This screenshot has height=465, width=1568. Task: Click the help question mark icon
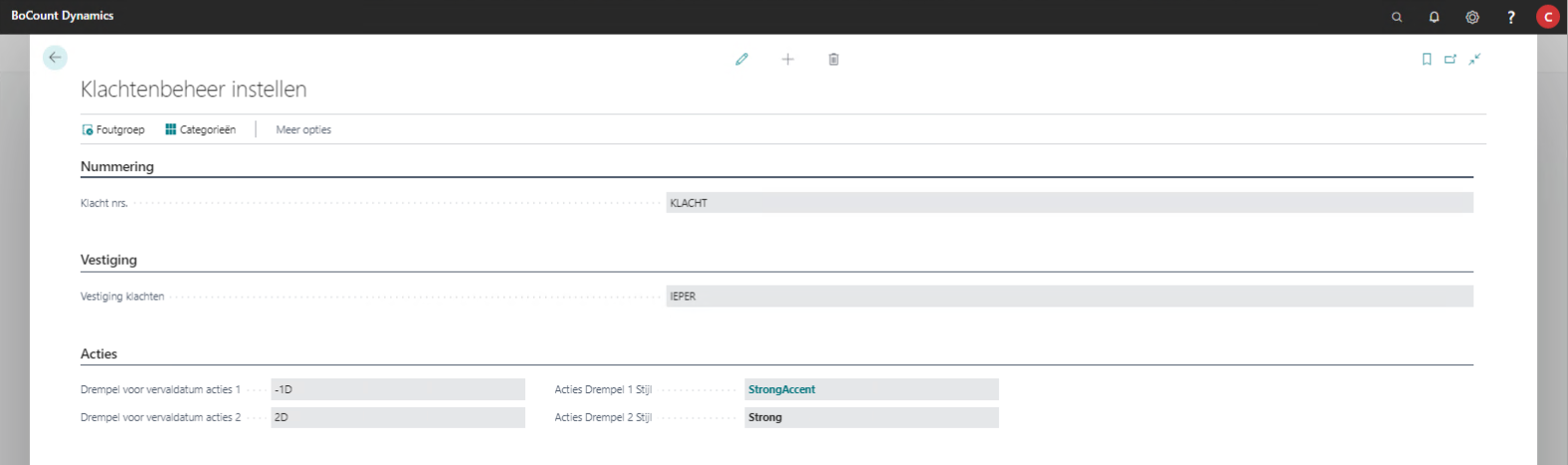1510,17
